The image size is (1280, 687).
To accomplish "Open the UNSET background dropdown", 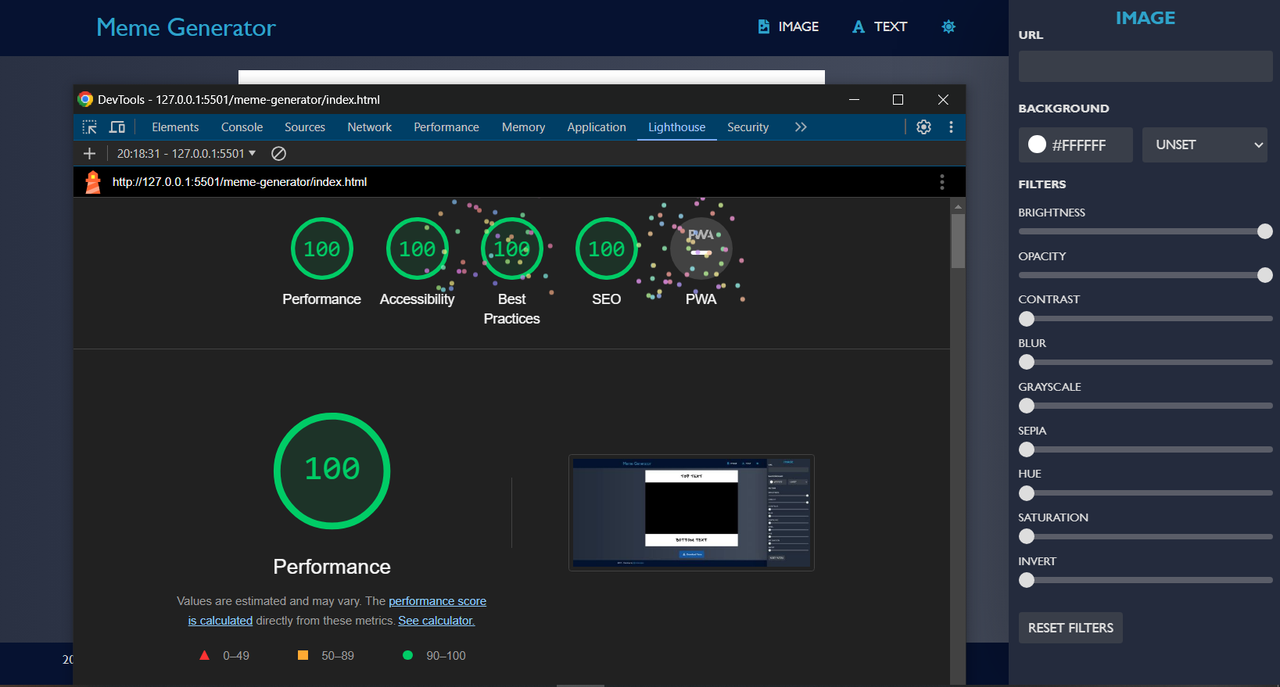I will coord(1205,145).
